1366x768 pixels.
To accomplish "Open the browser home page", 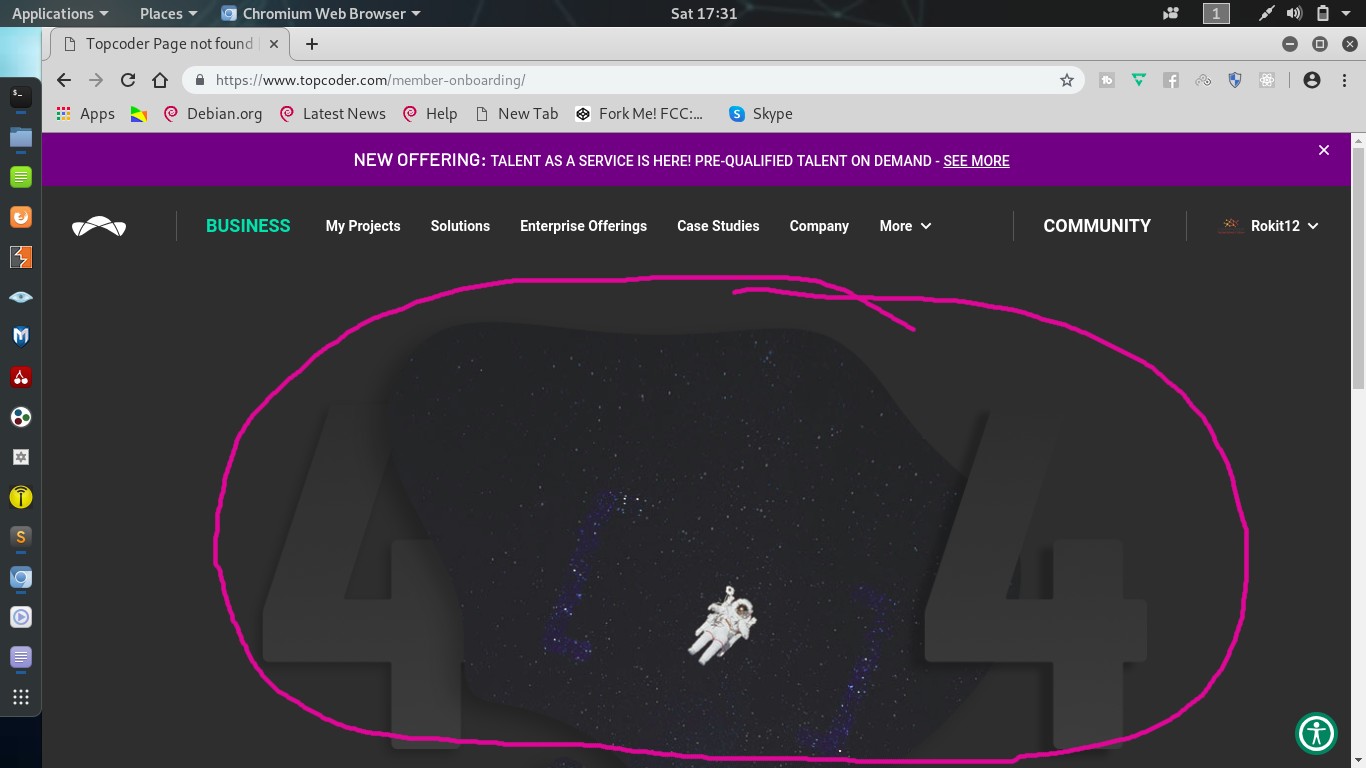I will pos(160,80).
